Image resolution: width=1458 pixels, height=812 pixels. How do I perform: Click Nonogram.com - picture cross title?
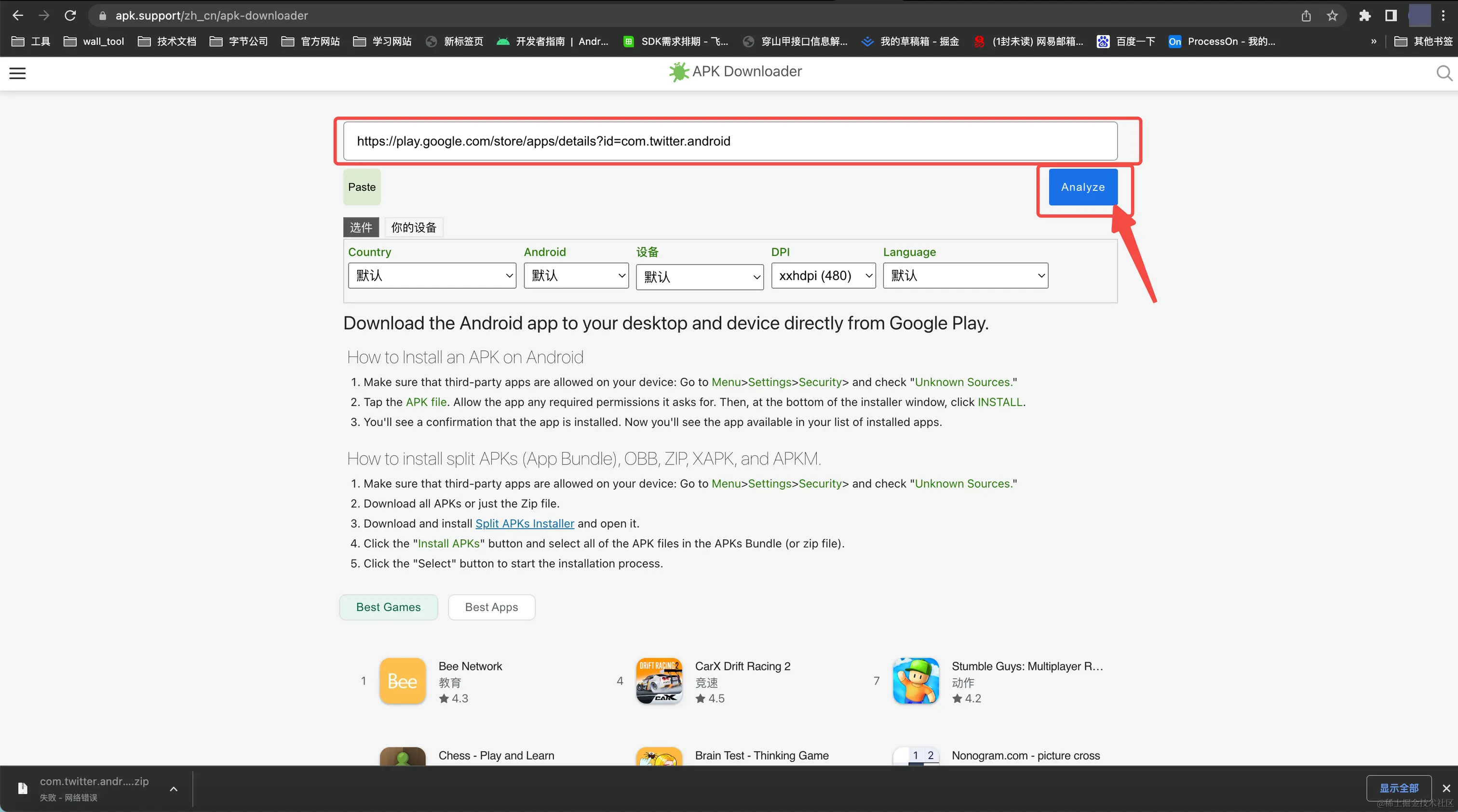coord(1026,756)
